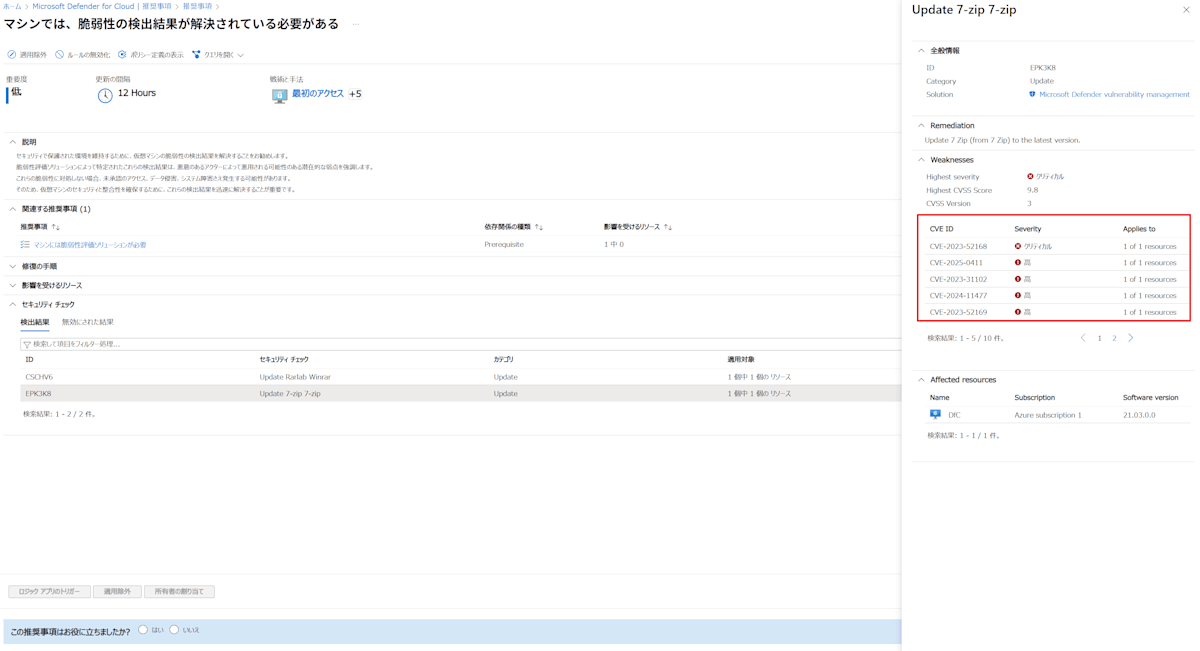Click the filter funnel icon in the search box
1200x651 pixels.
pyautogui.click(x=27, y=344)
